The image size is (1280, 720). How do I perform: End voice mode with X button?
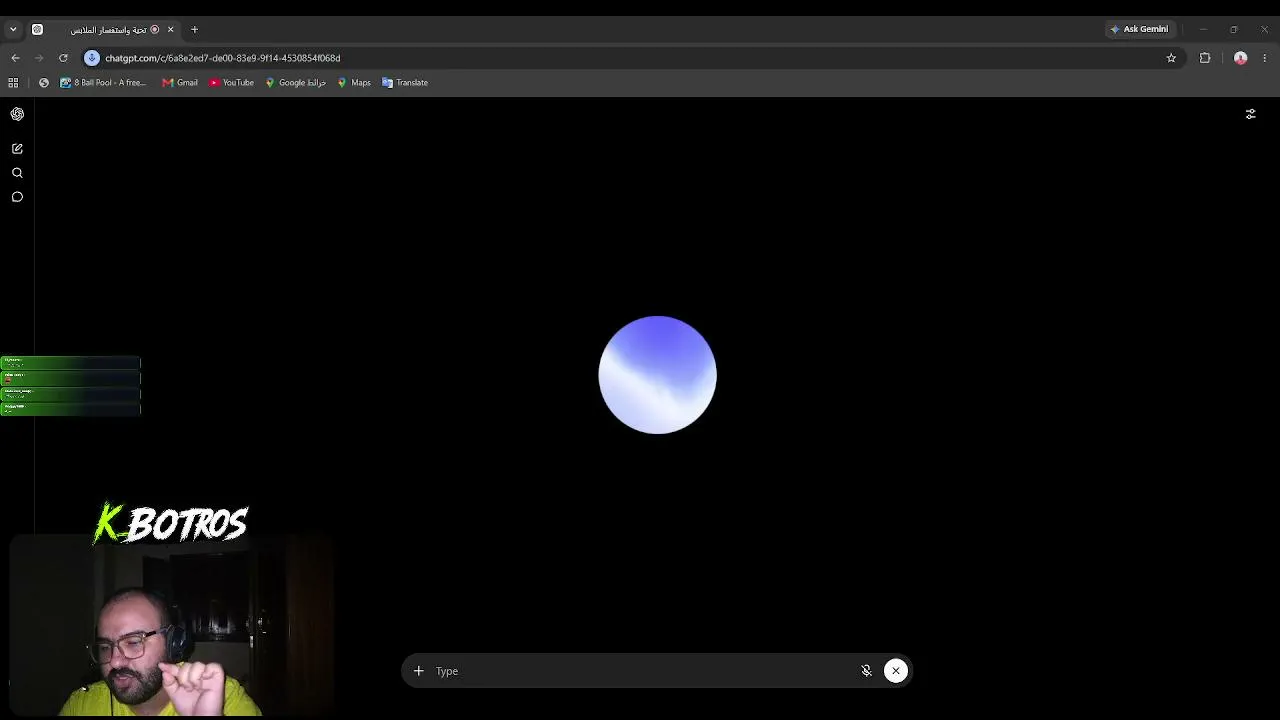coord(896,671)
